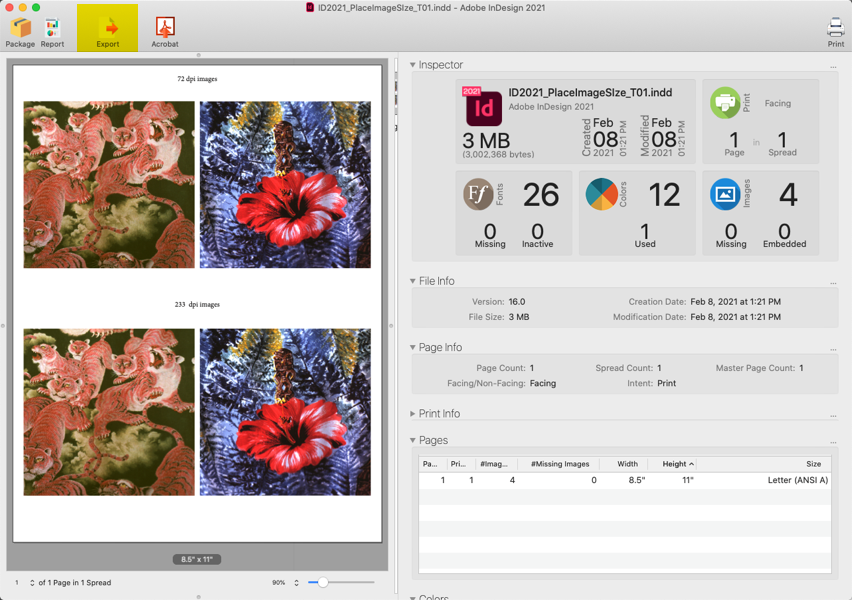The width and height of the screenshot is (852, 600).
Task: Collapse the Colors section
Action: tap(413, 597)
